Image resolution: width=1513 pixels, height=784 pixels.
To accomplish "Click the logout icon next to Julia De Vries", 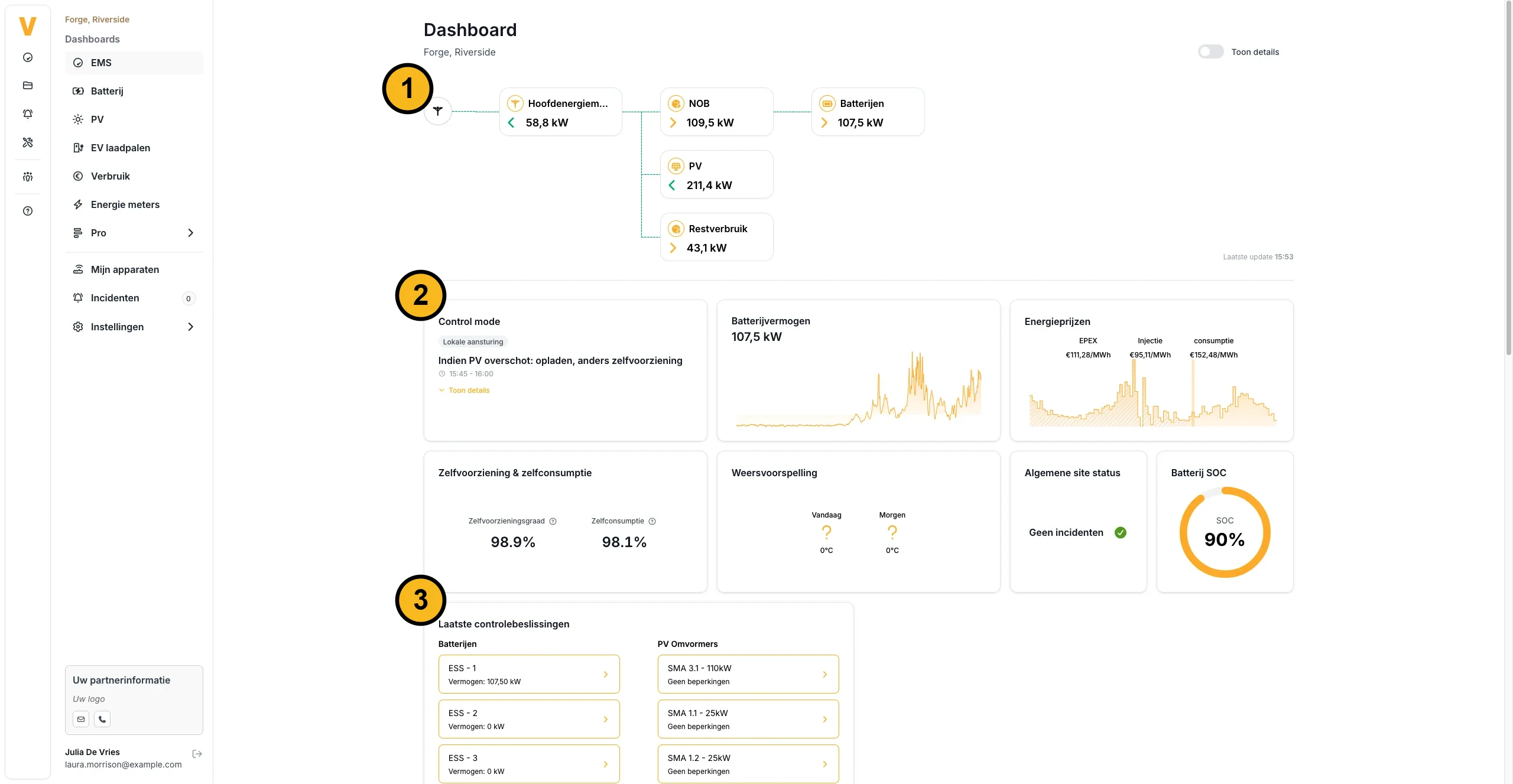I will point(197,754).
